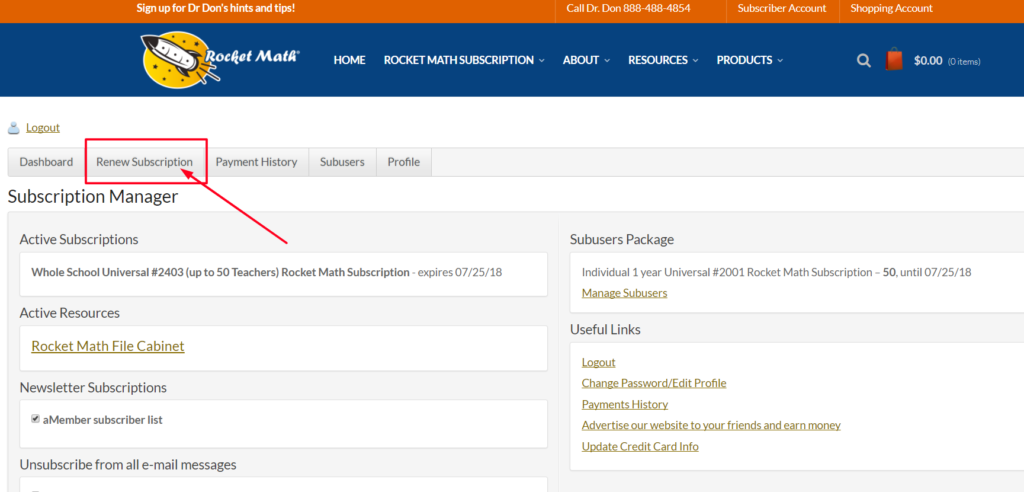Open the Profile tab
The image size is (1024, 492).
tap(404, 162)
